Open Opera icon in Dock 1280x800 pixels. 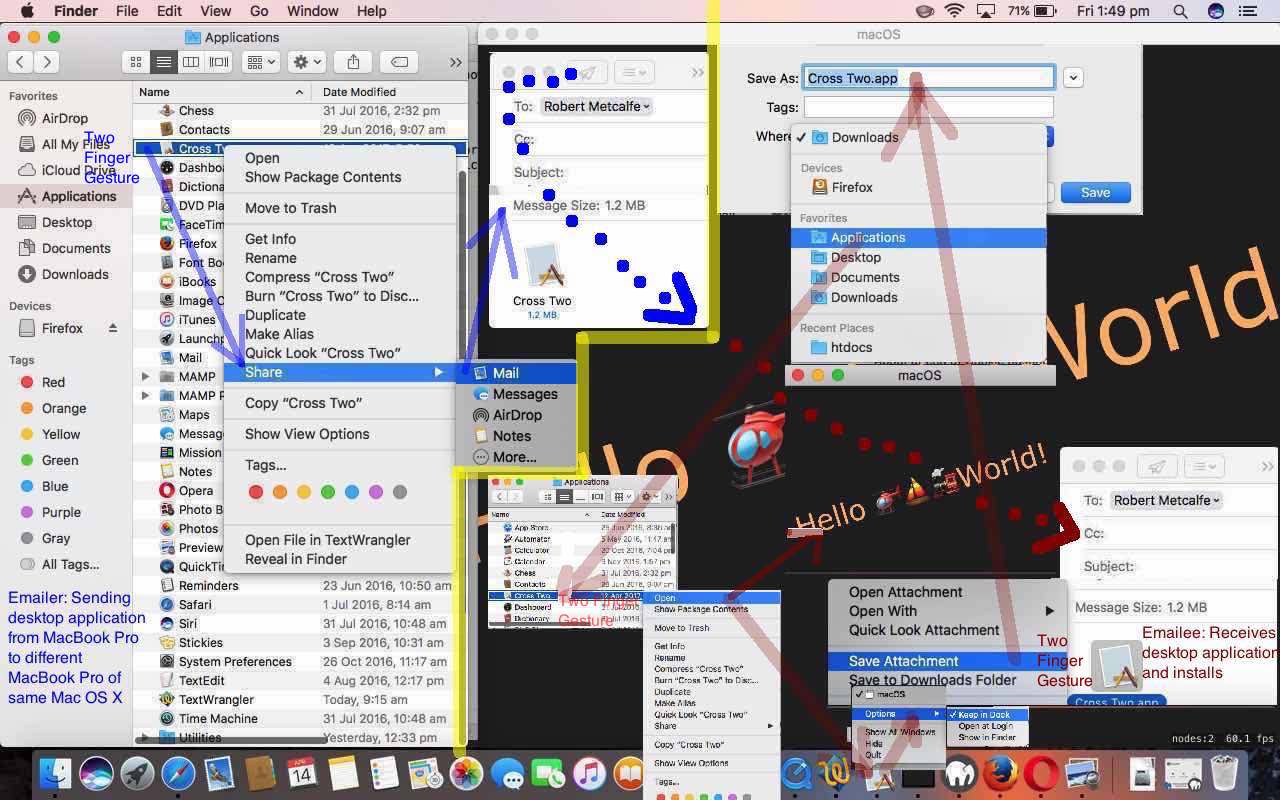[1041, 773]
